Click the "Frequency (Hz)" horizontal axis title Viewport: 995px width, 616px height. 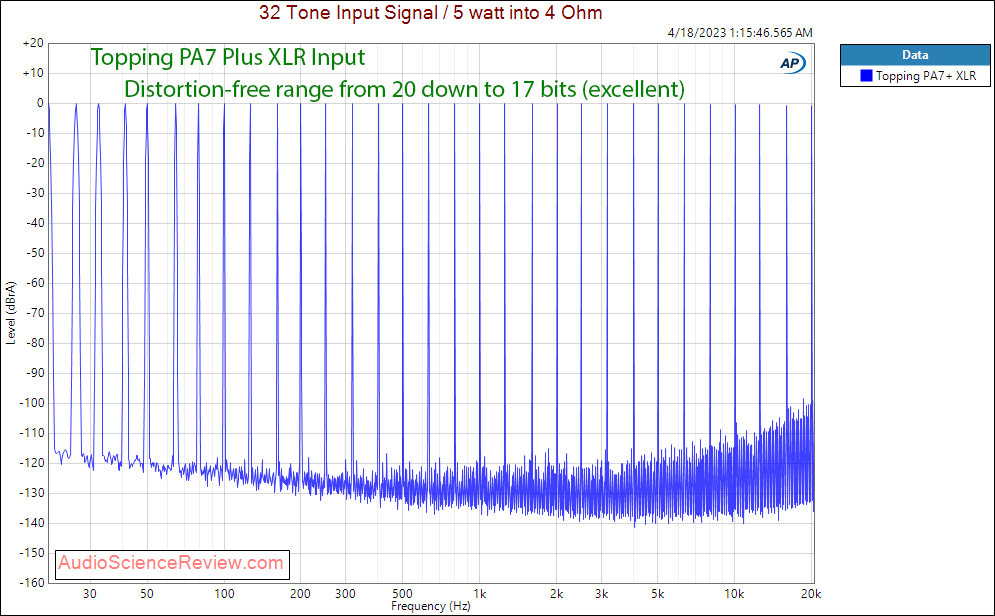click(x=430, y=606)
